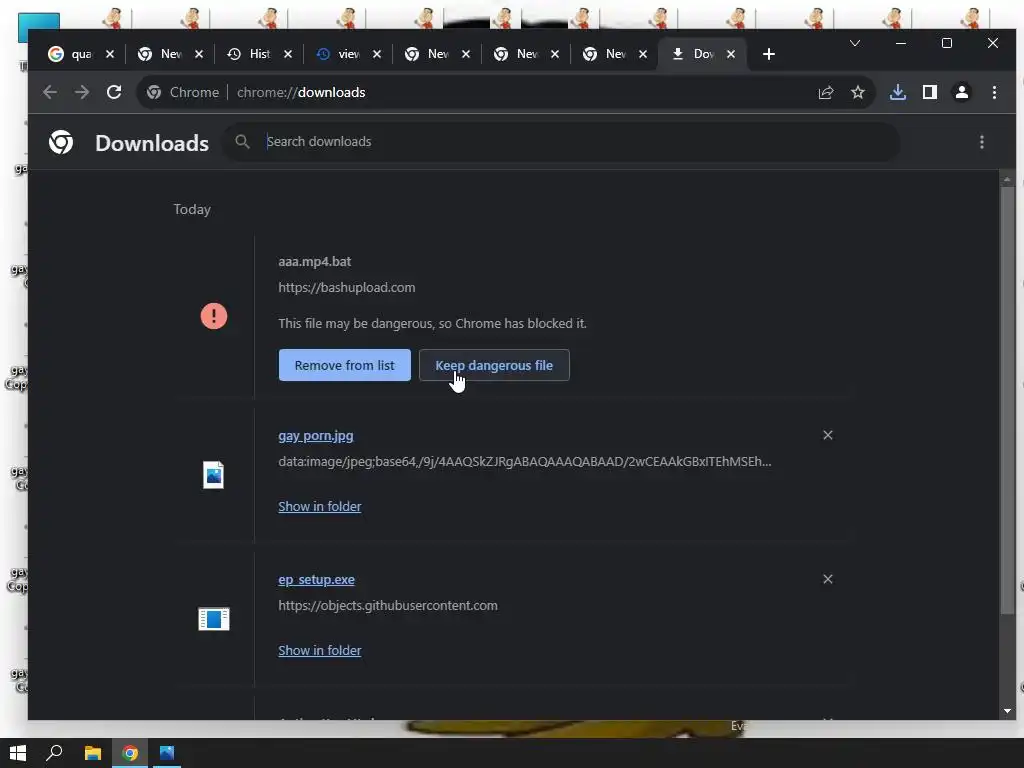Remove ep_setup.exe entry with its X
1024x768 pixels.
827,579
